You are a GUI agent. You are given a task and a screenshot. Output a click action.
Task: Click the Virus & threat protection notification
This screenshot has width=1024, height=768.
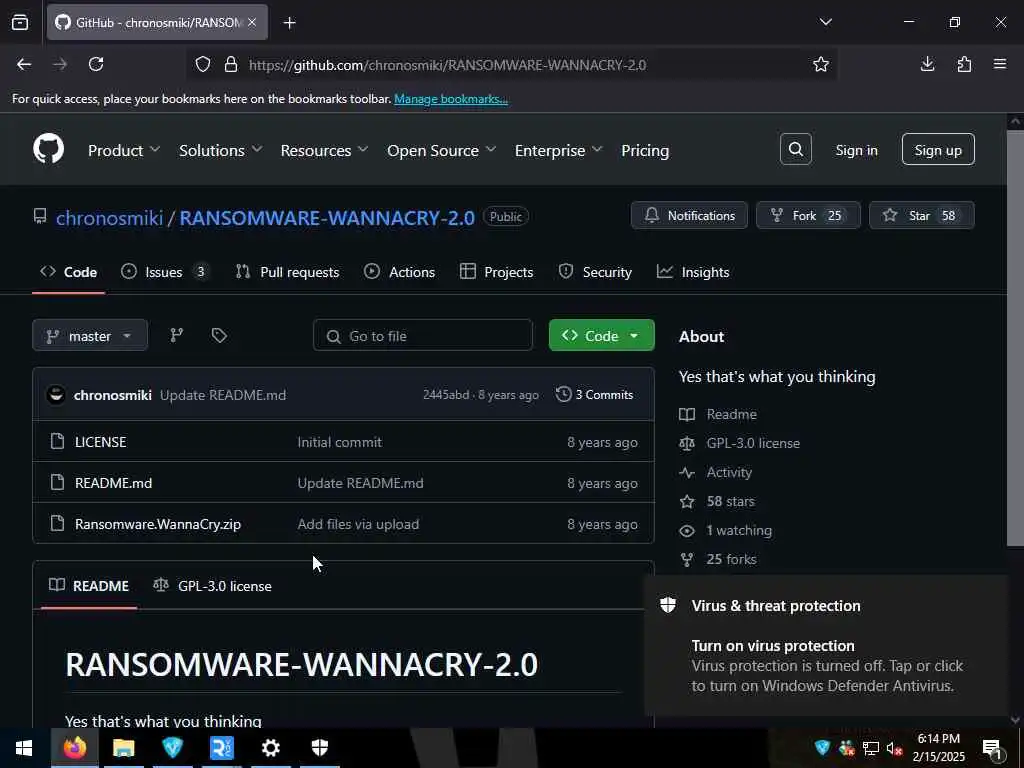pos(825,646)
